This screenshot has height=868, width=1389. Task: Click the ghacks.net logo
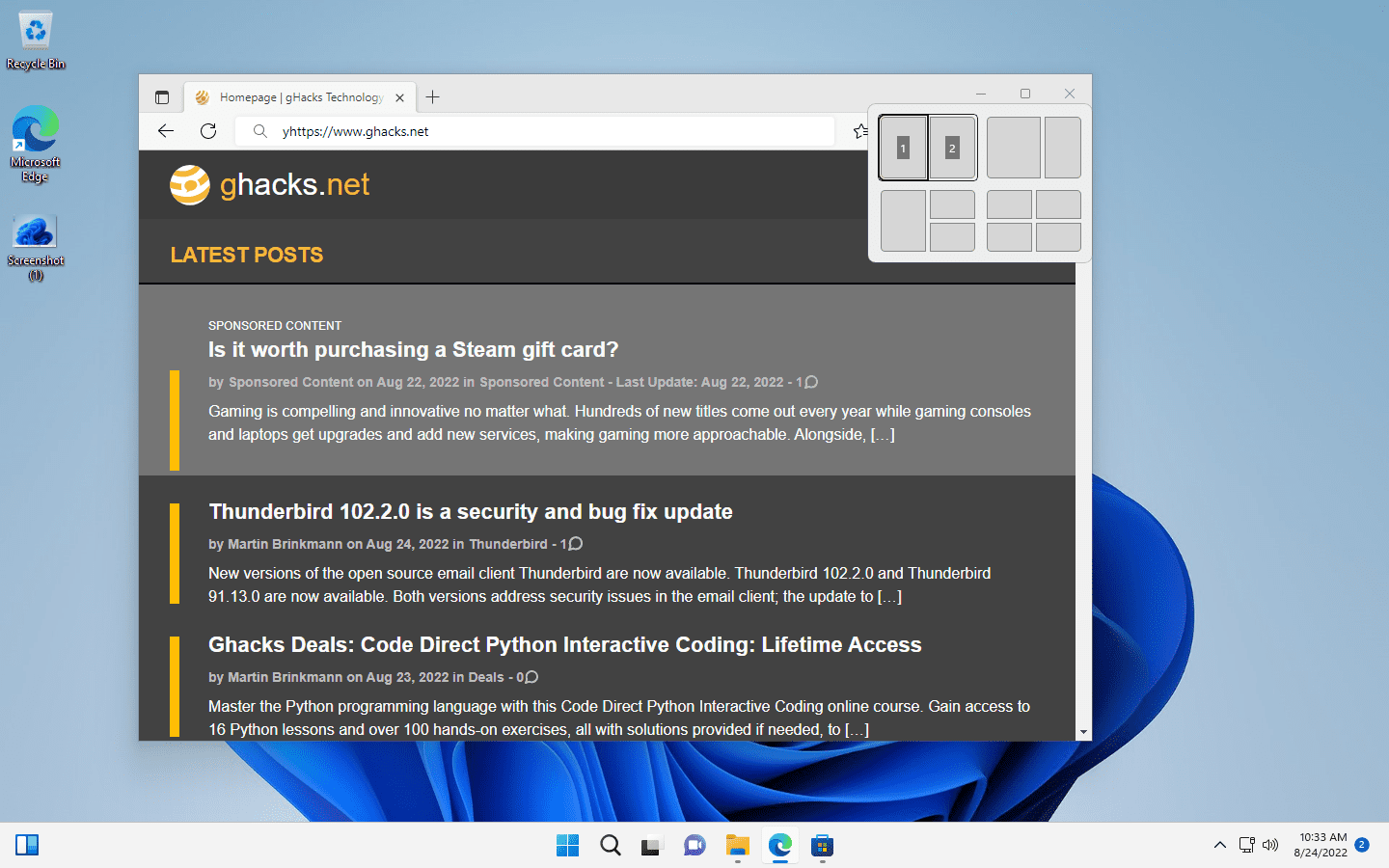[x=269, y=184]
